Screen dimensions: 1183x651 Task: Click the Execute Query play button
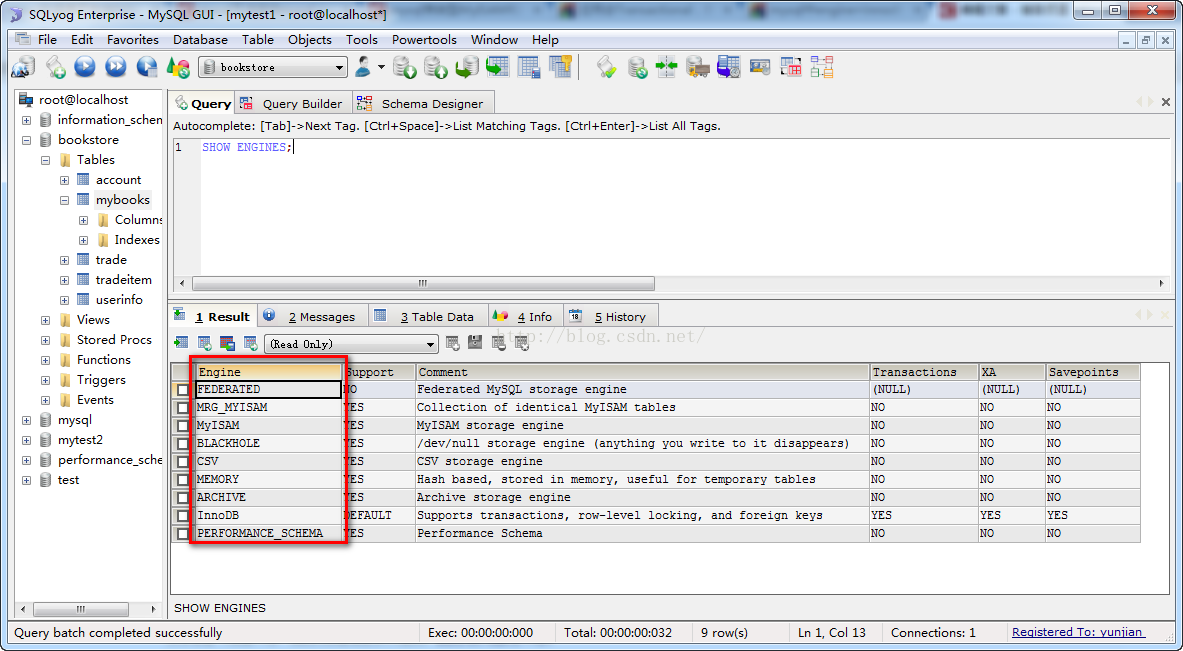pos(84,67)
